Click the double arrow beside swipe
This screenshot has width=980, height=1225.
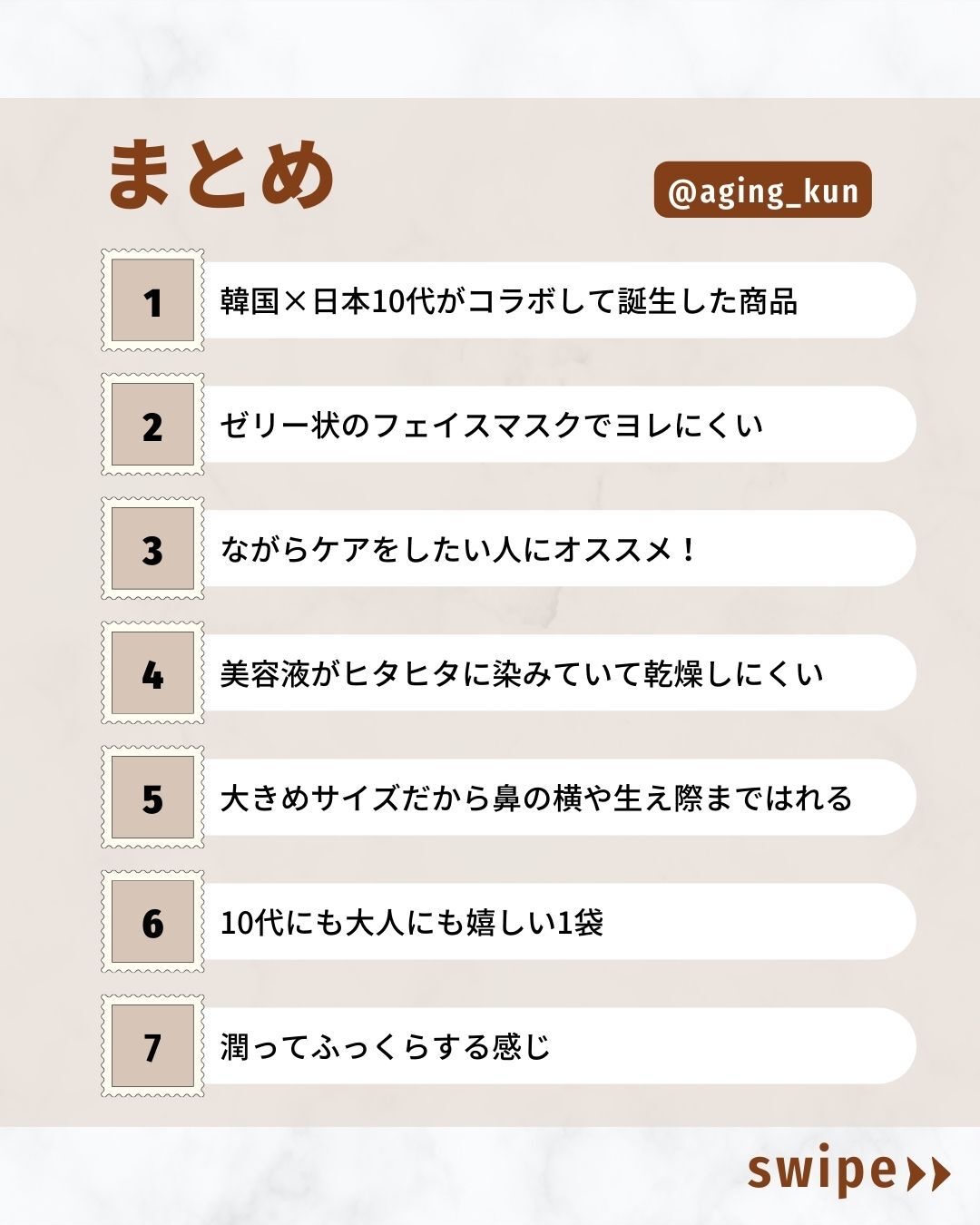929,1173
